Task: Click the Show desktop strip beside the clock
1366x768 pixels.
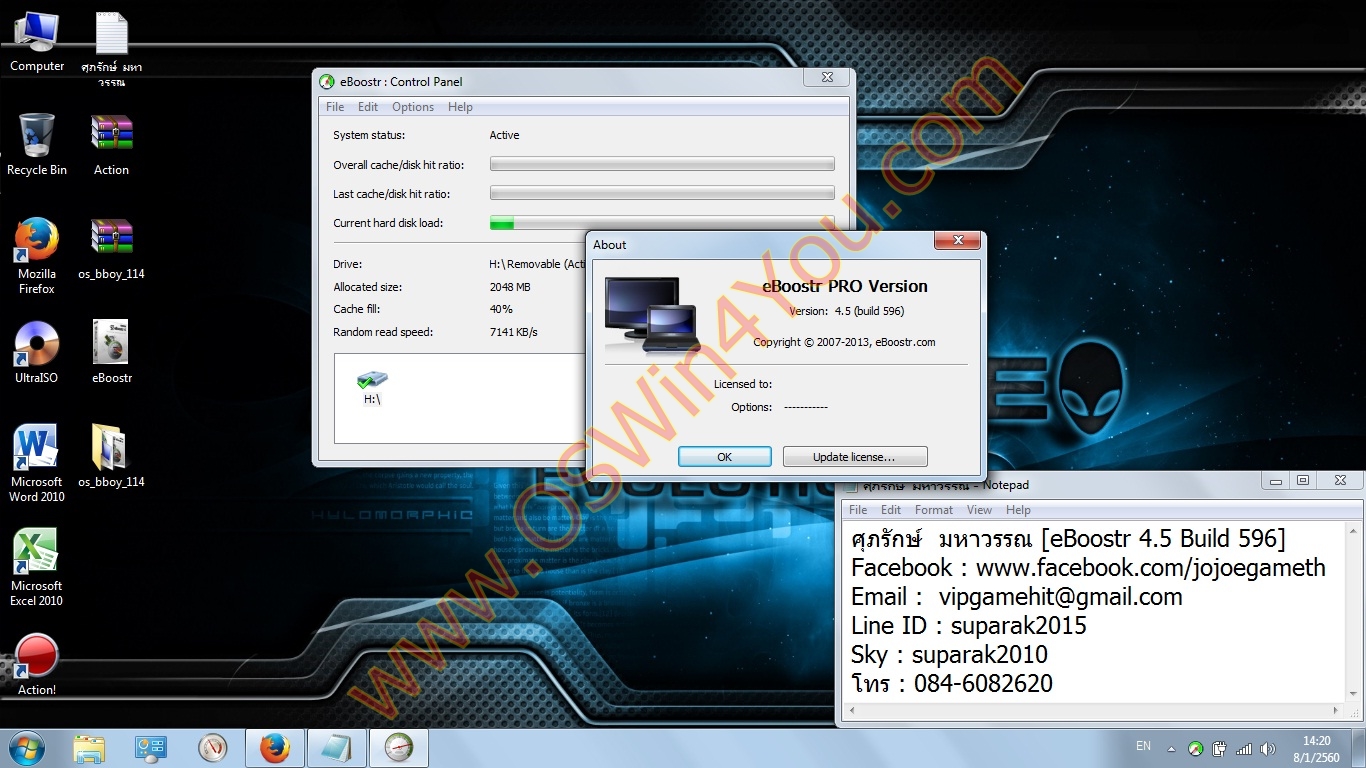Action: click(1358, 748)
